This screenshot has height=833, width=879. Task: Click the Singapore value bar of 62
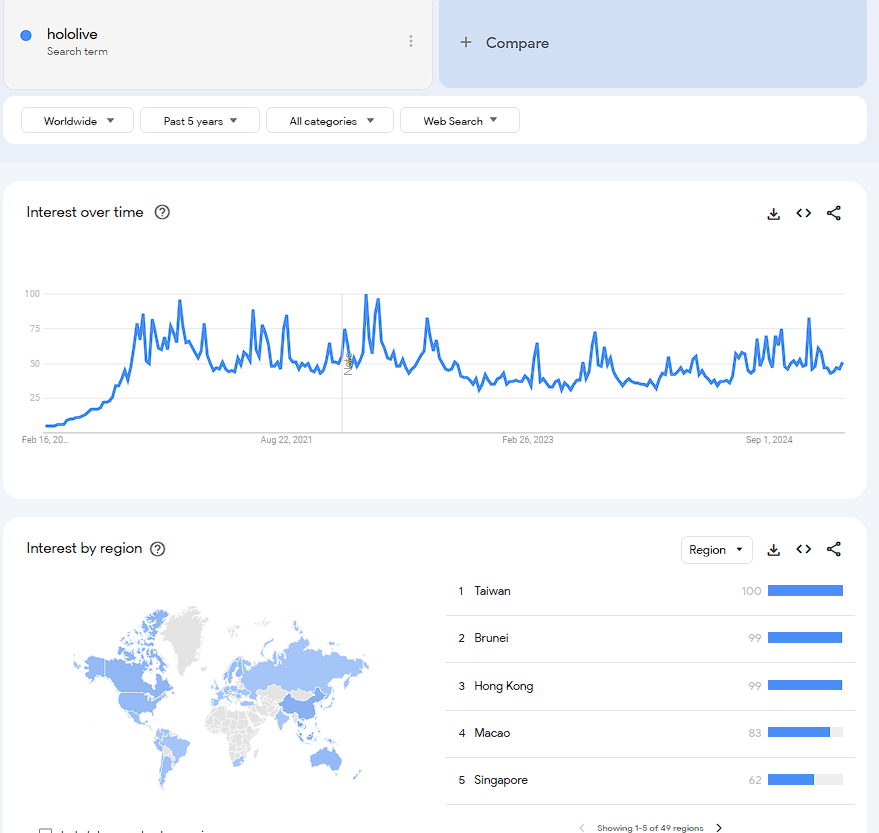[x=805, y=780]
